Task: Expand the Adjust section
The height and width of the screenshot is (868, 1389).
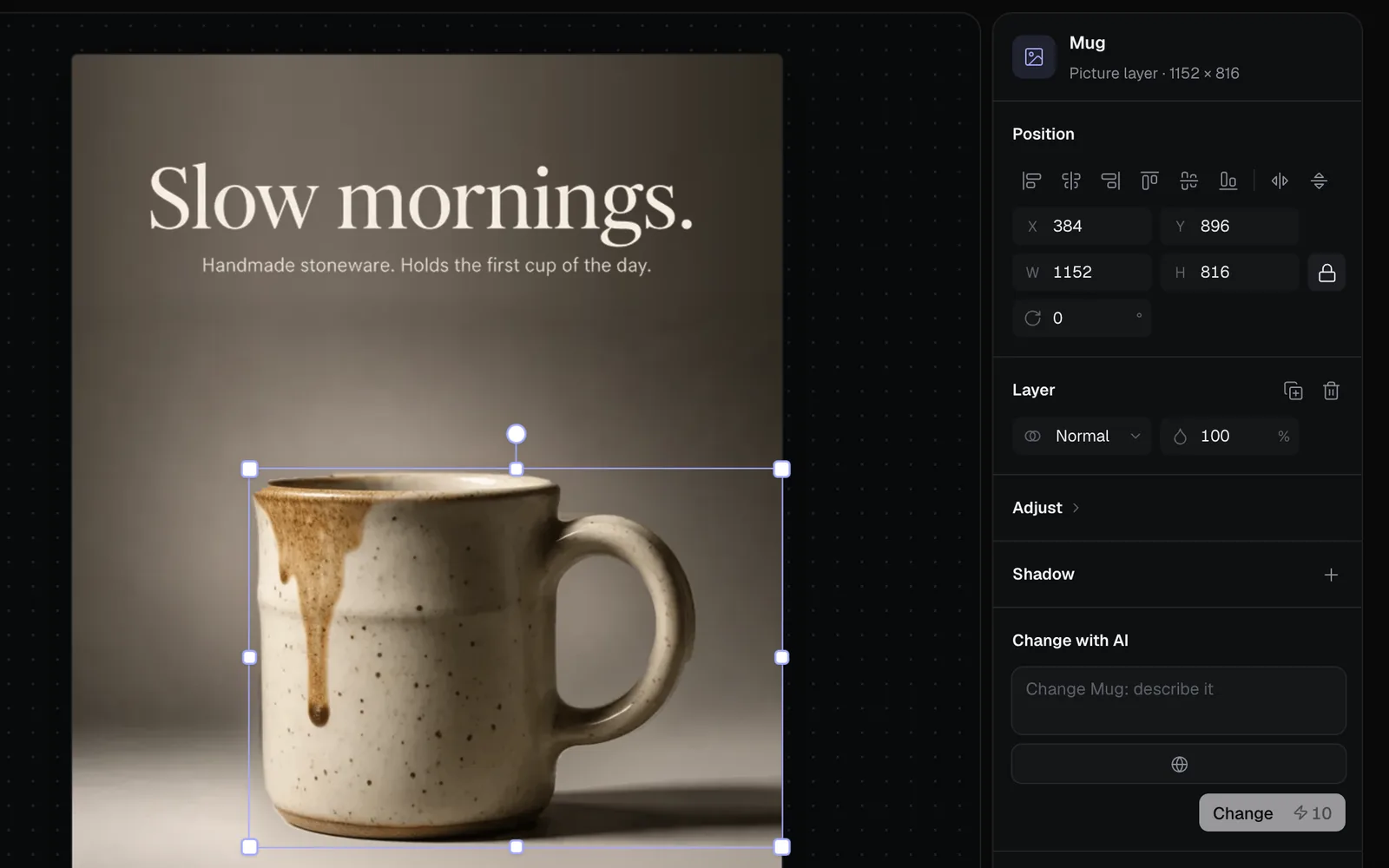Action: click(1045, 508)
